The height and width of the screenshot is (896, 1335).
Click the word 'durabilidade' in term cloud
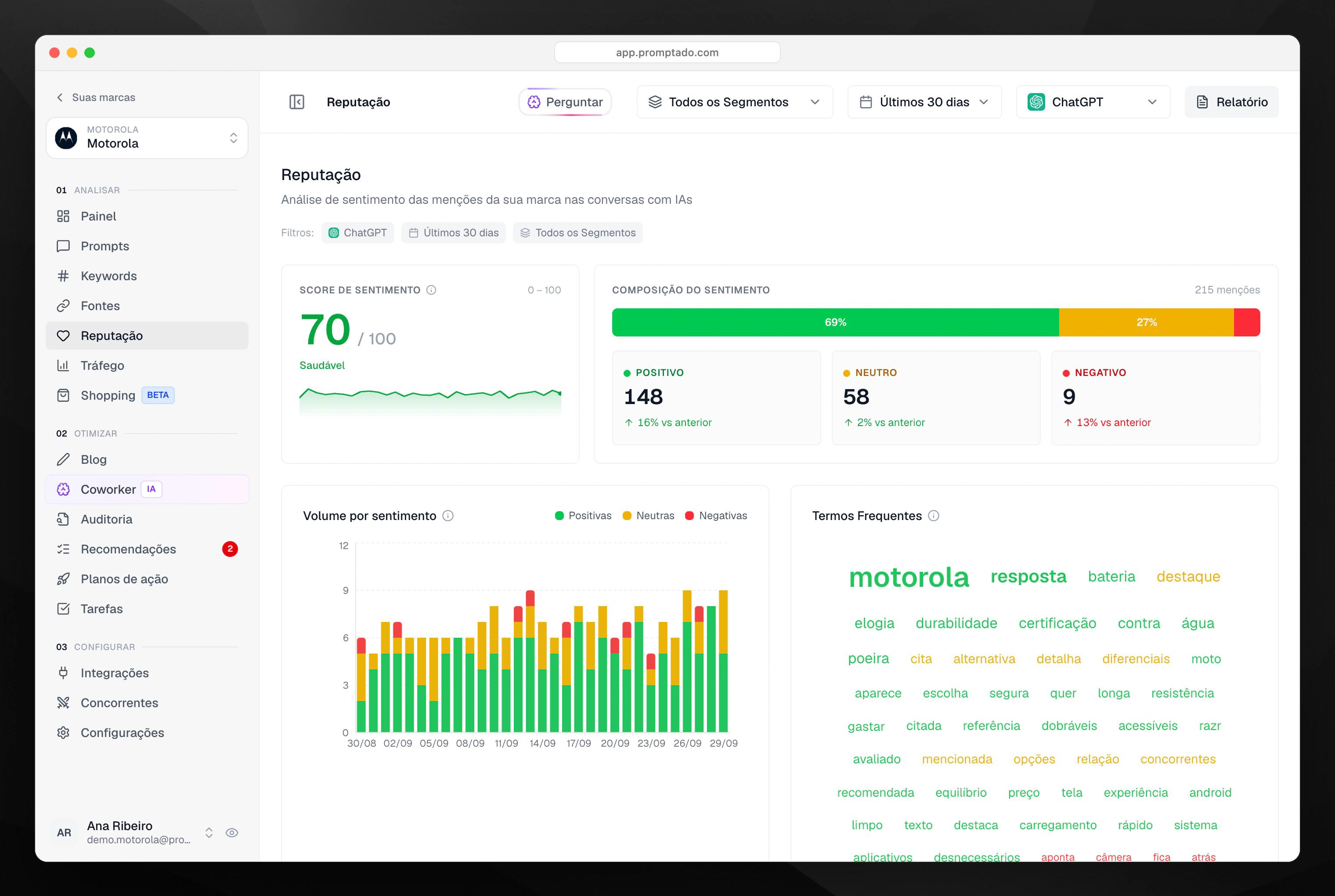pos(956,623)
